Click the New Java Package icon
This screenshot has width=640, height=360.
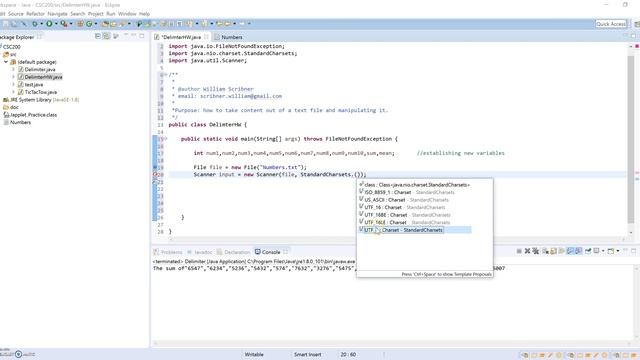click(80, 24)
